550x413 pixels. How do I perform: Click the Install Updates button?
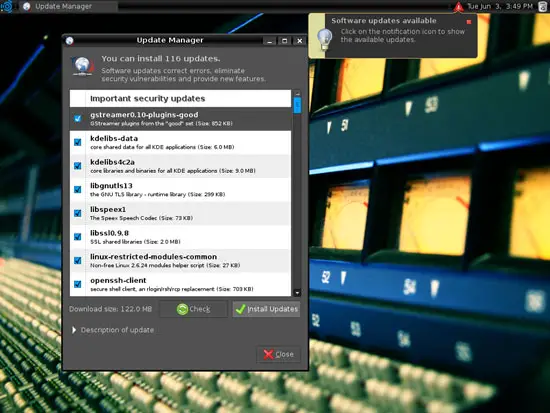point(267,309)
